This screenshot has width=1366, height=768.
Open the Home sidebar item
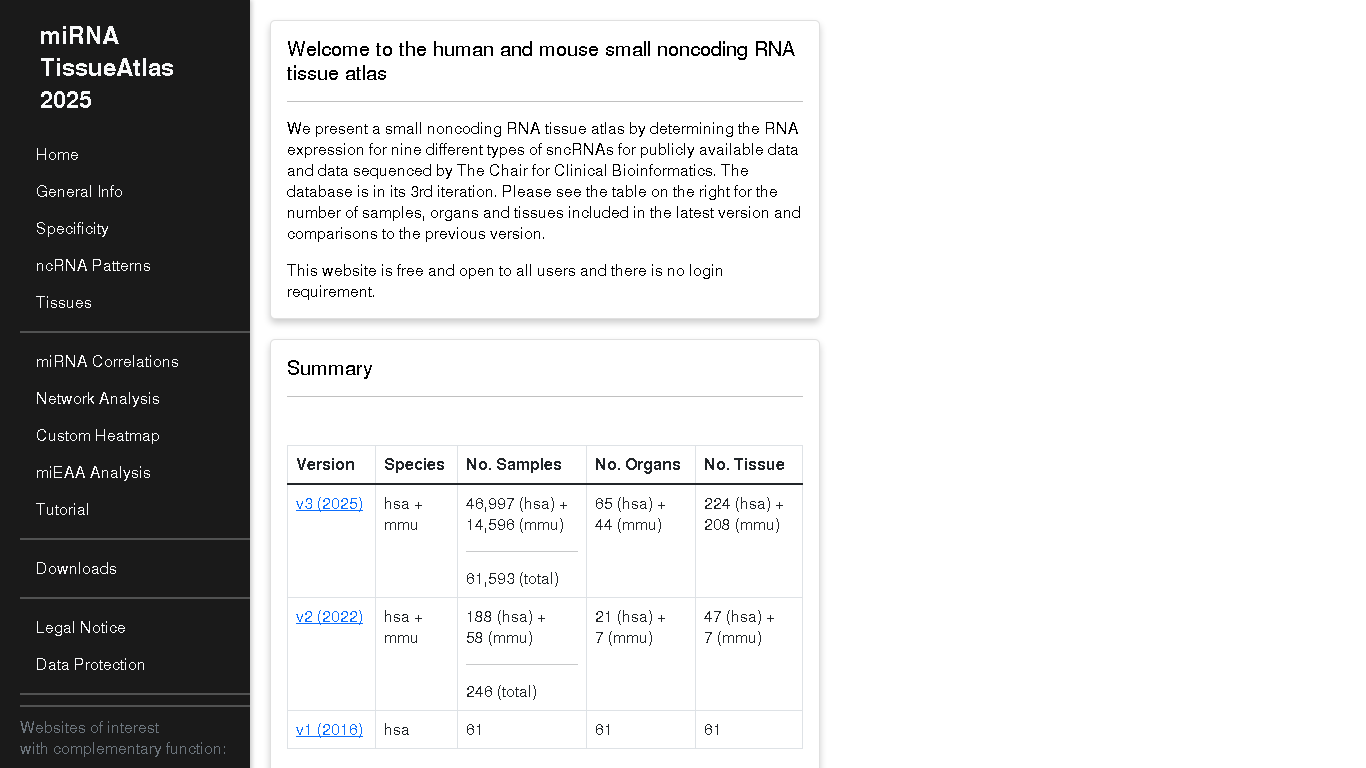pos(57,155)
